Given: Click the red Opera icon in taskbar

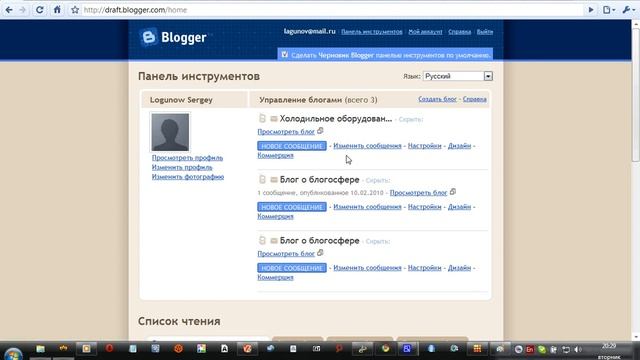Looking at the screenshot, I should (x=109, y=349).
